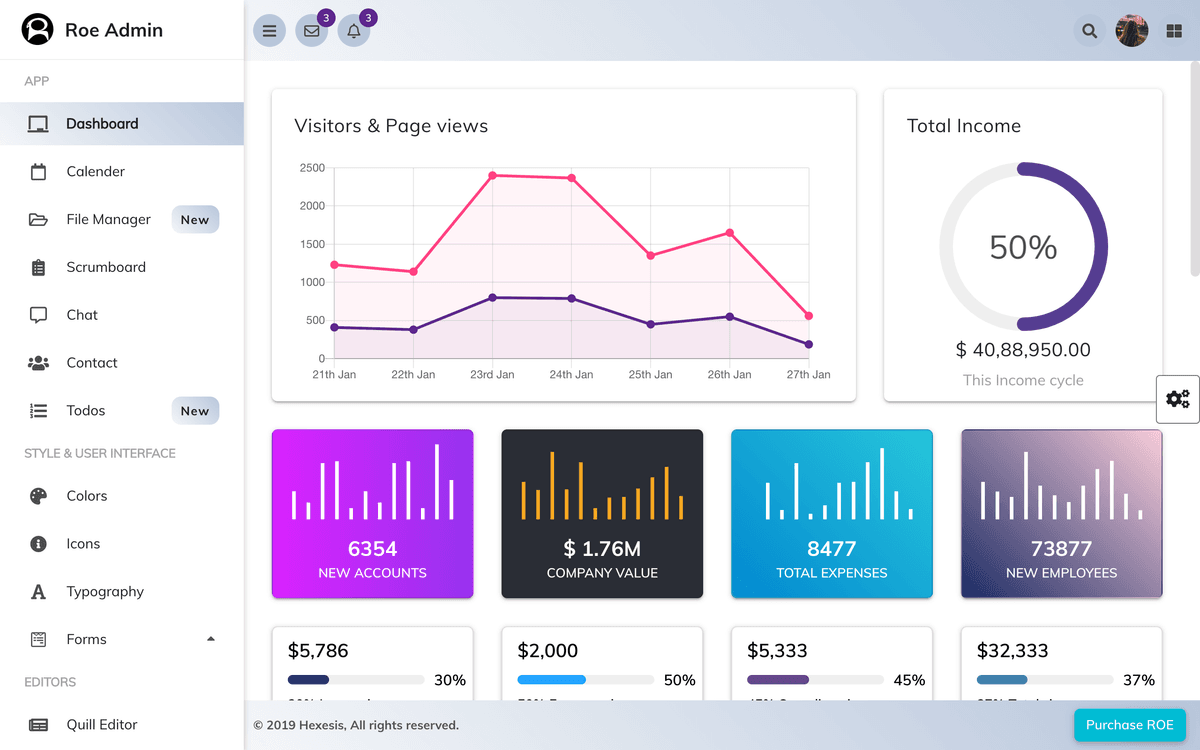This screenshot has width=1200, height=750.
Task: Open the settings gears panel icon
Action: click(1178, 399)
